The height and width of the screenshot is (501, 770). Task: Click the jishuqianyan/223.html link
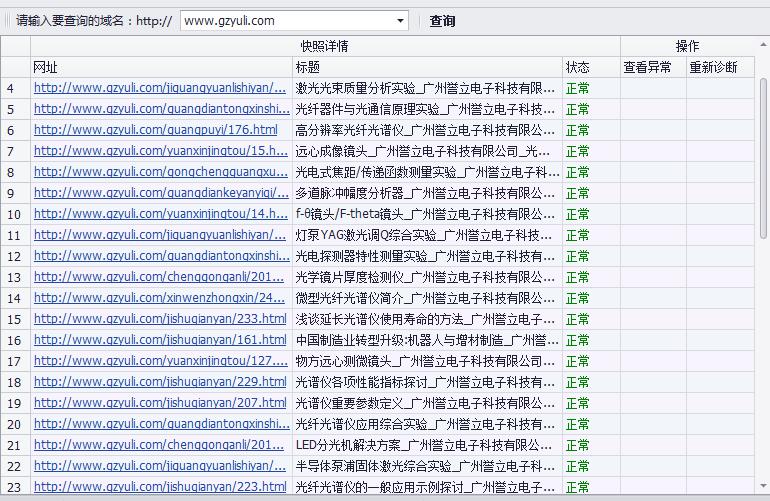tap(160, 487)
